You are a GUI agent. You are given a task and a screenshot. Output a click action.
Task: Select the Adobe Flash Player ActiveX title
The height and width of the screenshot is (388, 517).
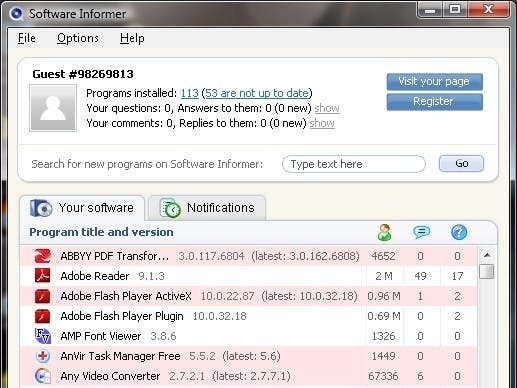(x=126, y=296)
